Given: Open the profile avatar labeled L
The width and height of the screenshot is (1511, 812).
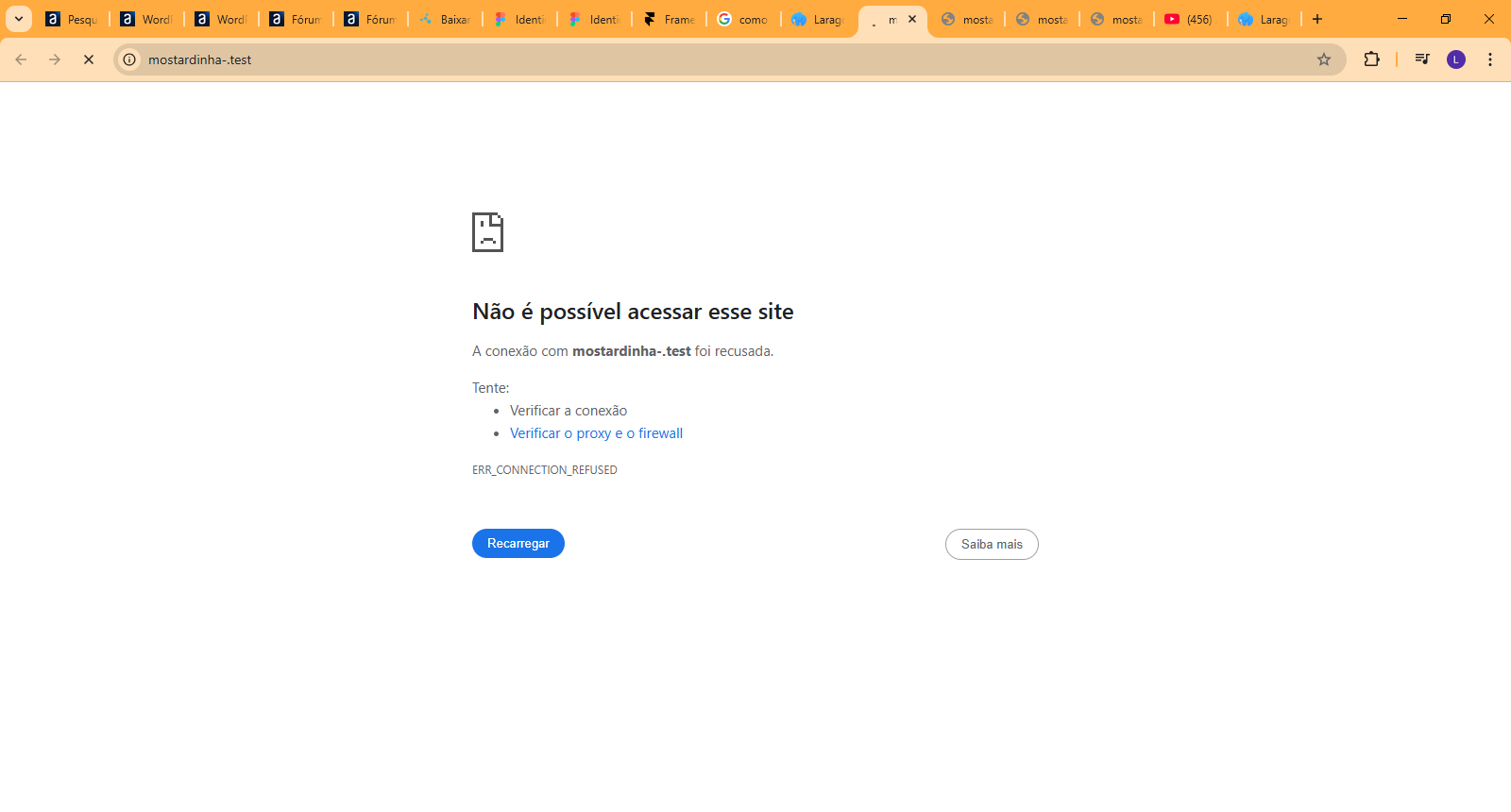Looking at the screenshot, I should pyautogui.click(x=1456, y=59).
